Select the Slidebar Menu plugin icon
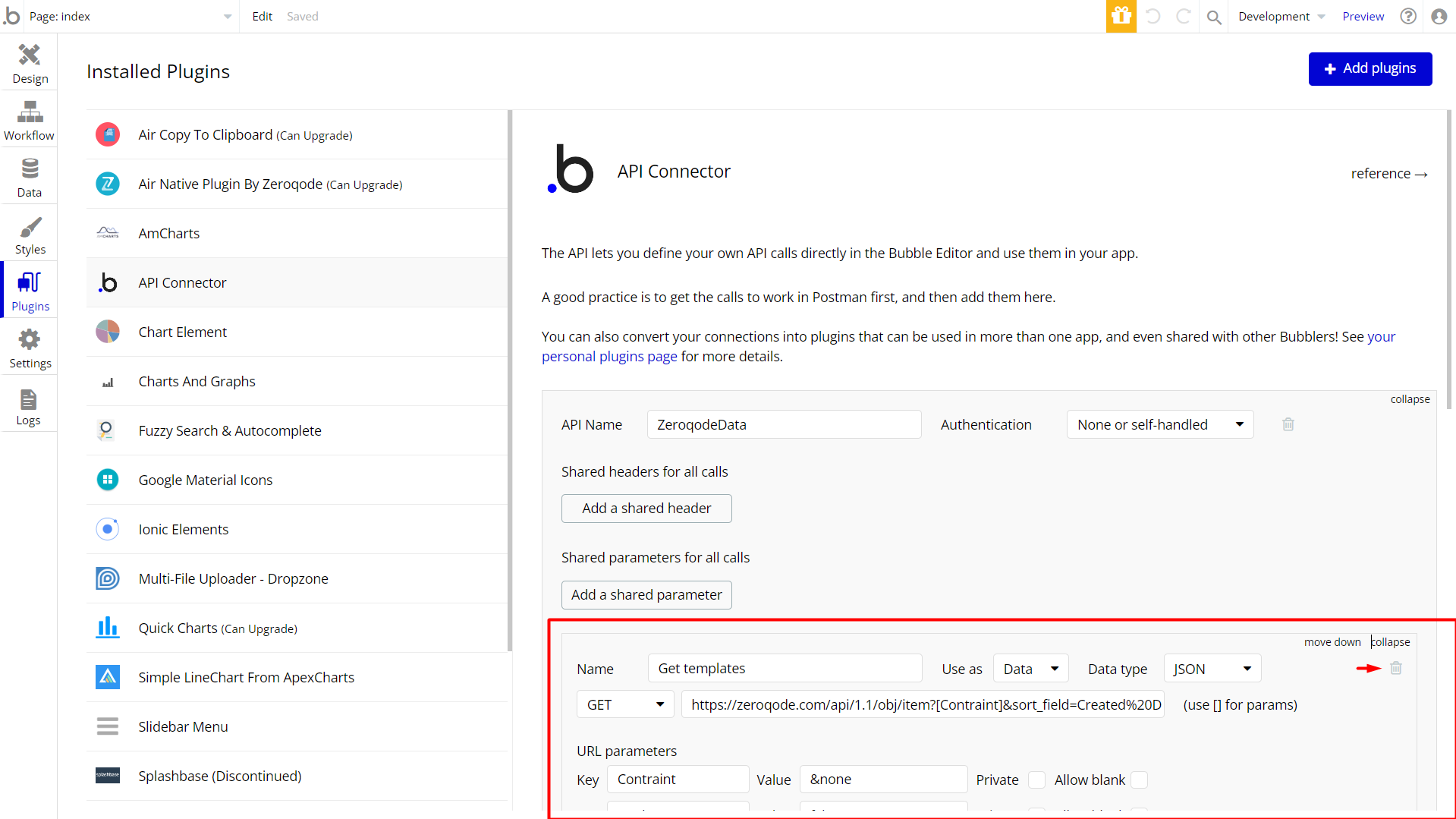The image size is (1456, 819). coord(108,726)
